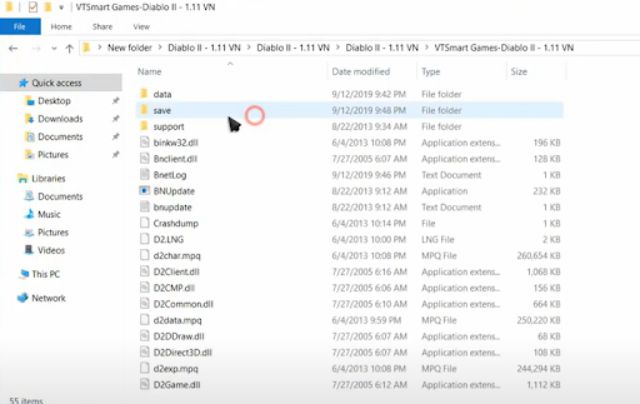Viewport: 640px width, 404px height.
Task: Open Pictures under Quick access
Action: pos(53,155)
